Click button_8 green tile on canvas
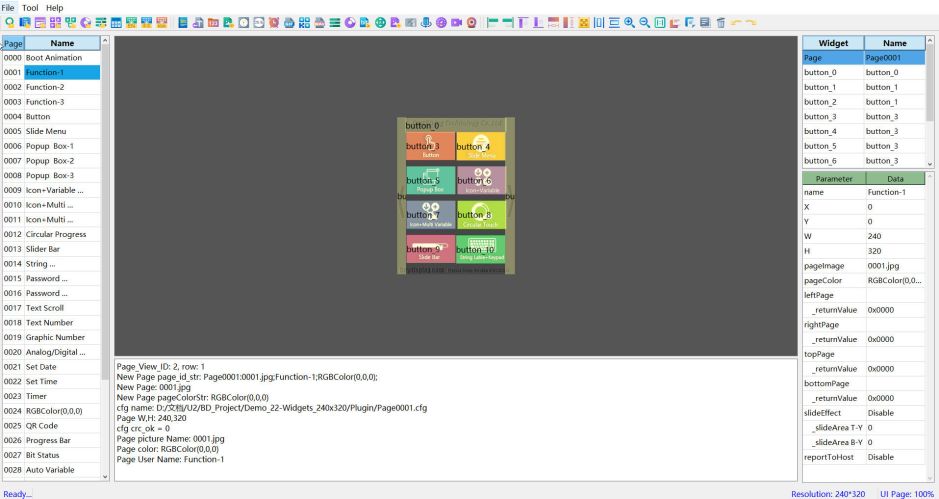939x499 pixels. [481, 215]
